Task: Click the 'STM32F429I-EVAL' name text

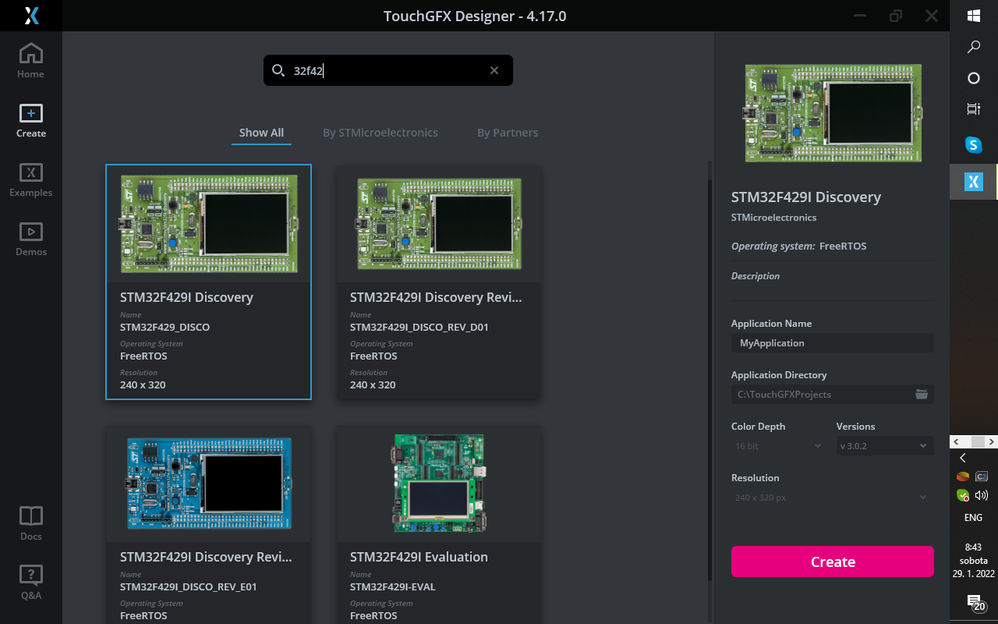Action: click(x=393, y=587)
